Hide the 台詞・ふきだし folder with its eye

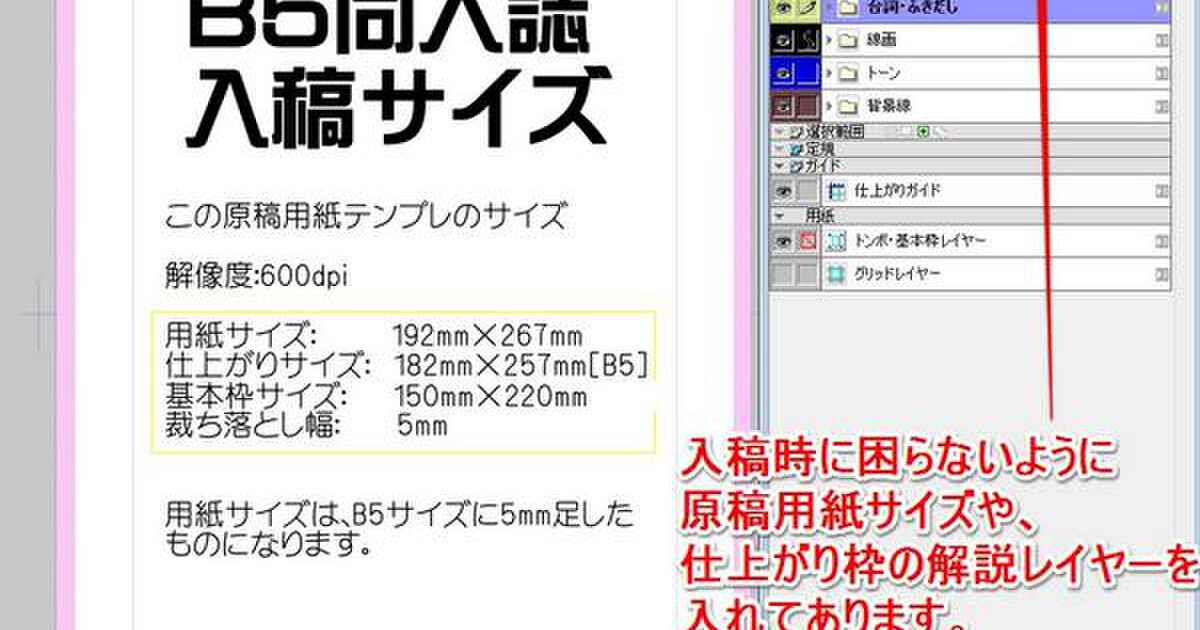pyautogui.click(x=784, y=10)
